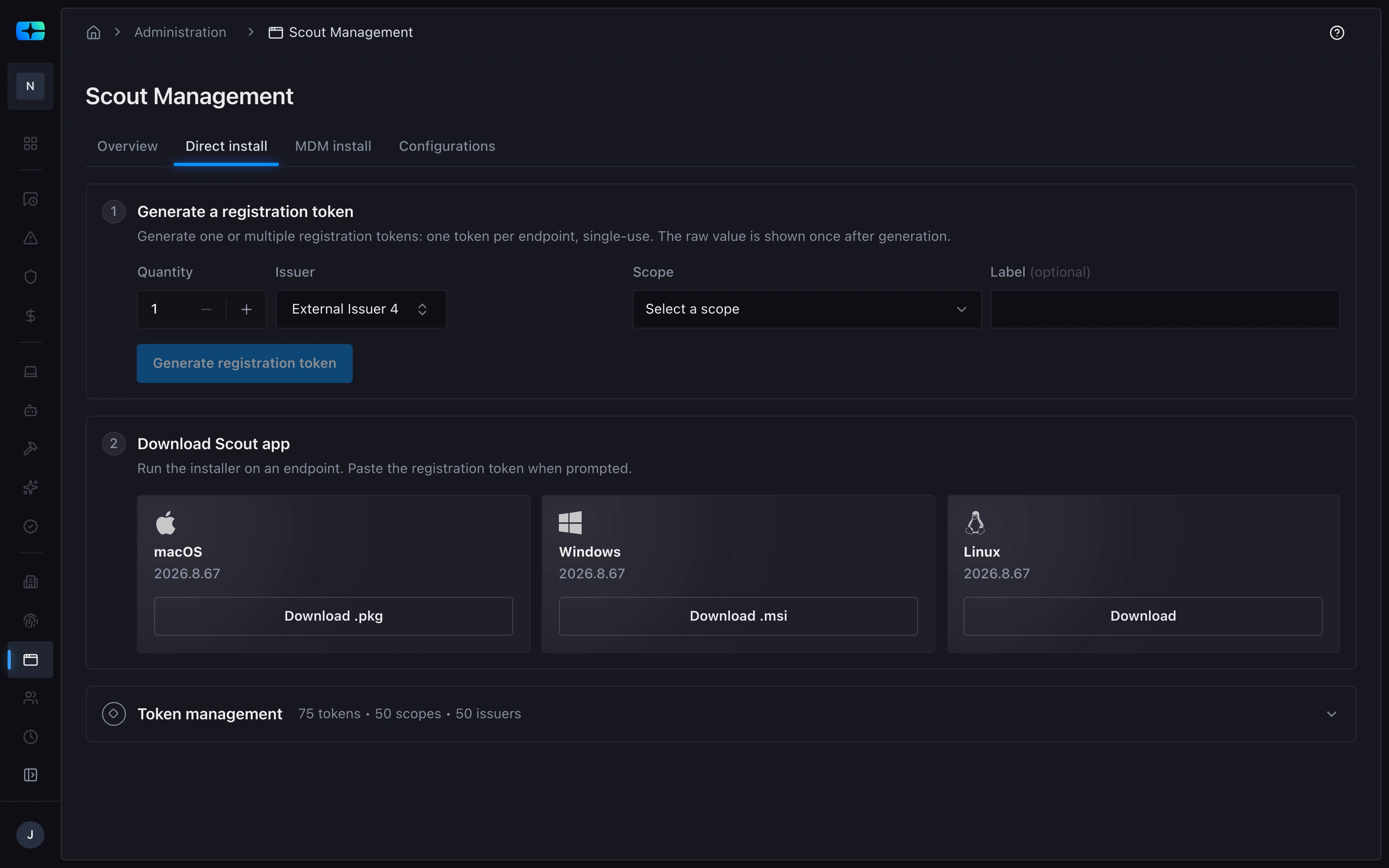Open the Configurations tab
Image resolution: width=1389 pixels, height=868 pixels.
[x=447, y=146]
